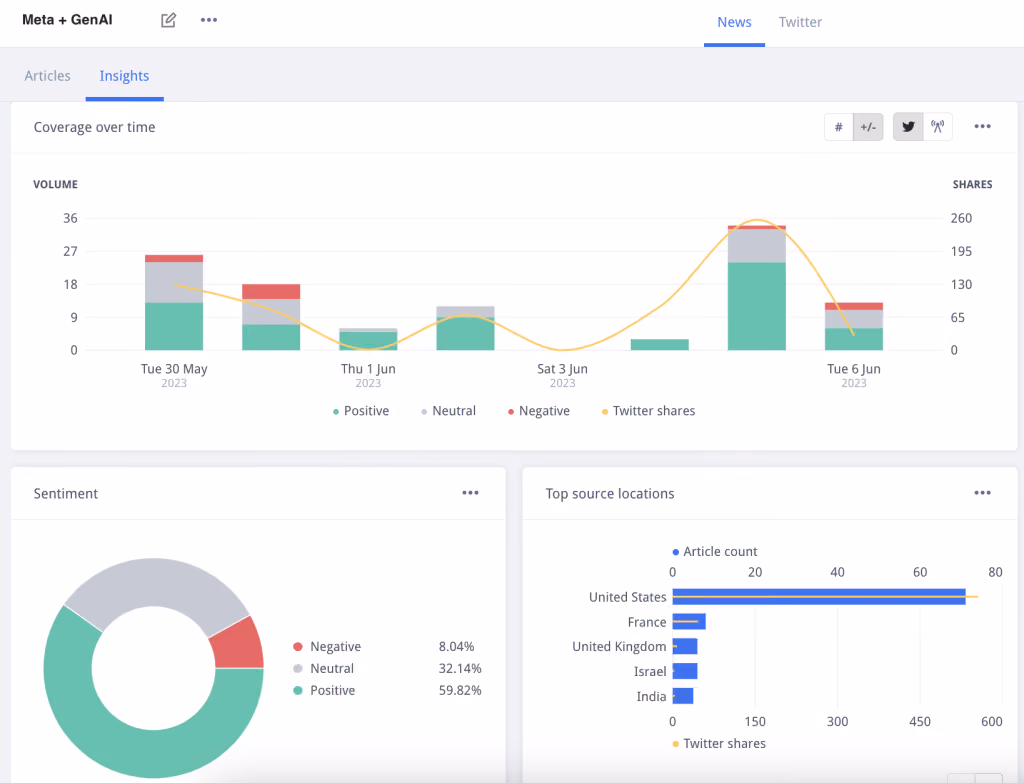Viewport: 1024px width, 783px height.
Task: Click the Article count legend item
Action: (x=714, y=552)
